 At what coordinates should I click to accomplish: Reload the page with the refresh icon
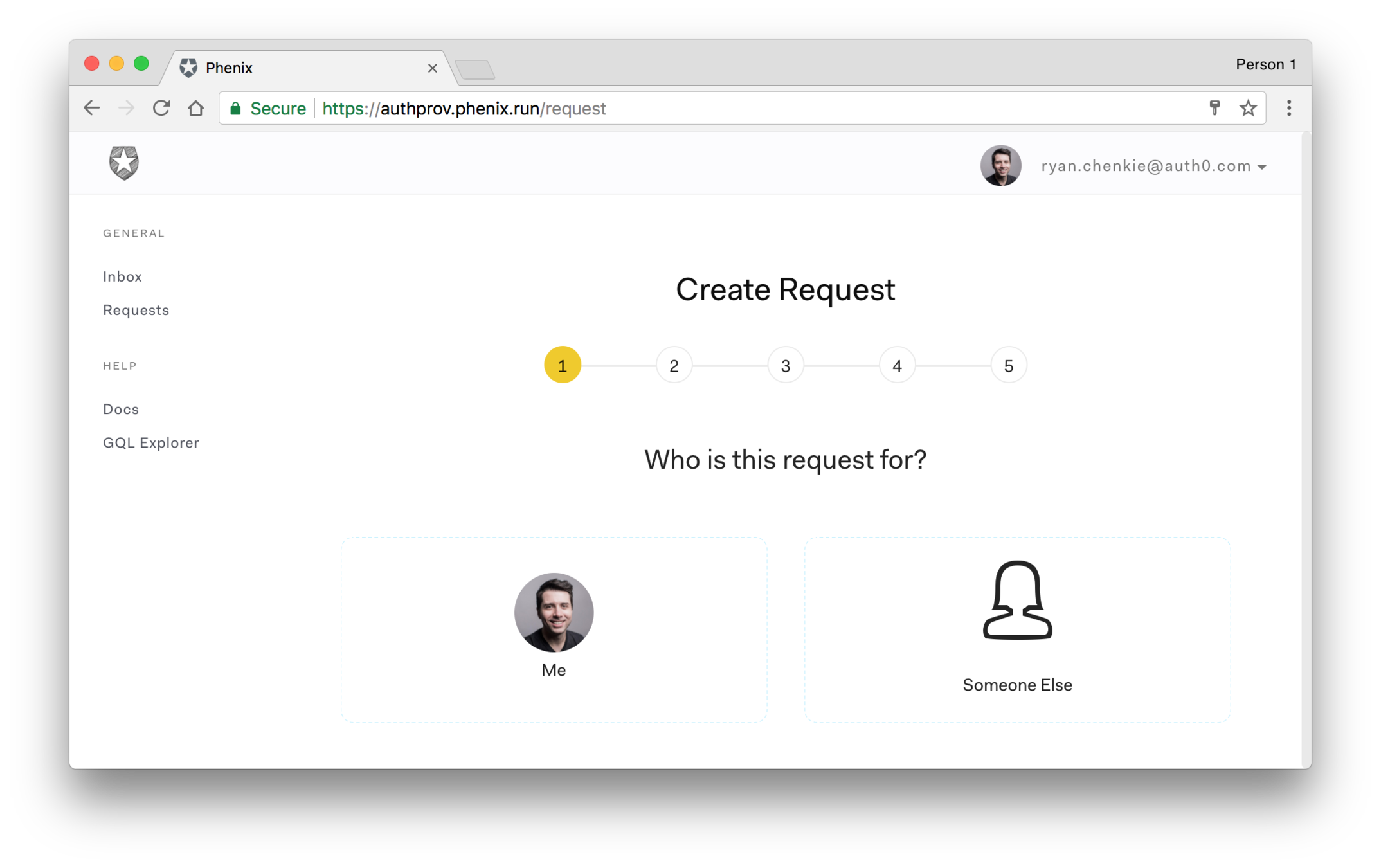tap(161, 108)
